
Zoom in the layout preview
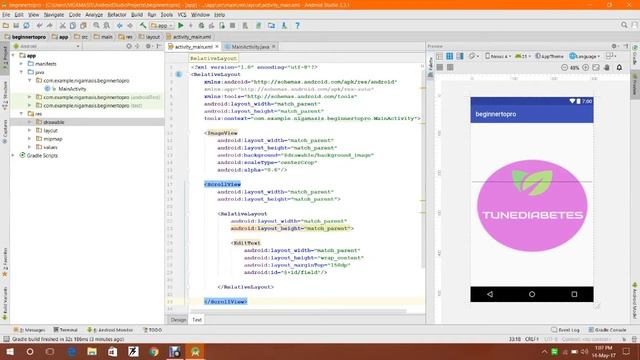[x=586, y=67]
